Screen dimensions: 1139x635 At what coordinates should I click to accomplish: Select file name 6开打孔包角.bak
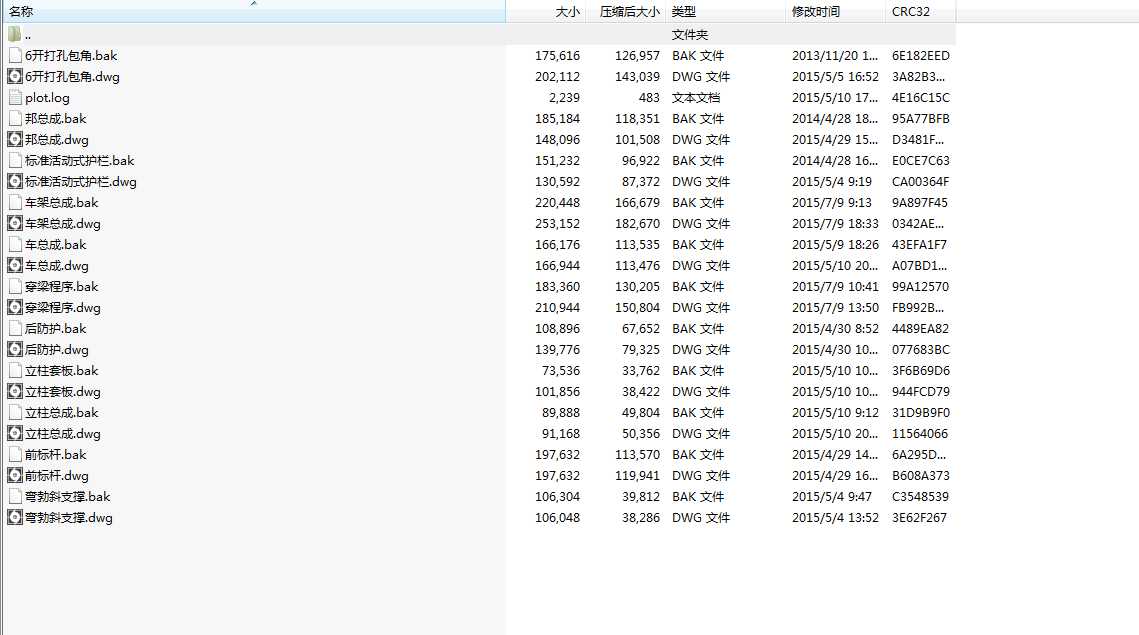71,56
